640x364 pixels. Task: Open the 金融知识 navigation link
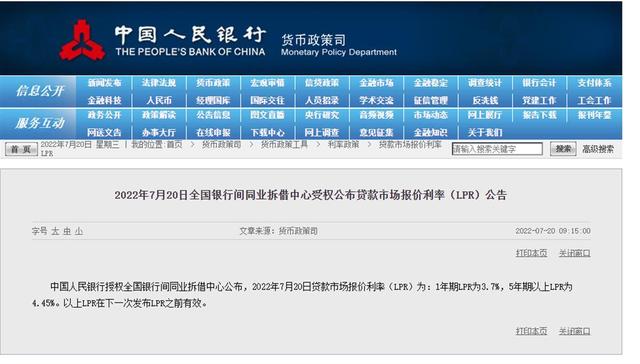[x=431, y=133]
